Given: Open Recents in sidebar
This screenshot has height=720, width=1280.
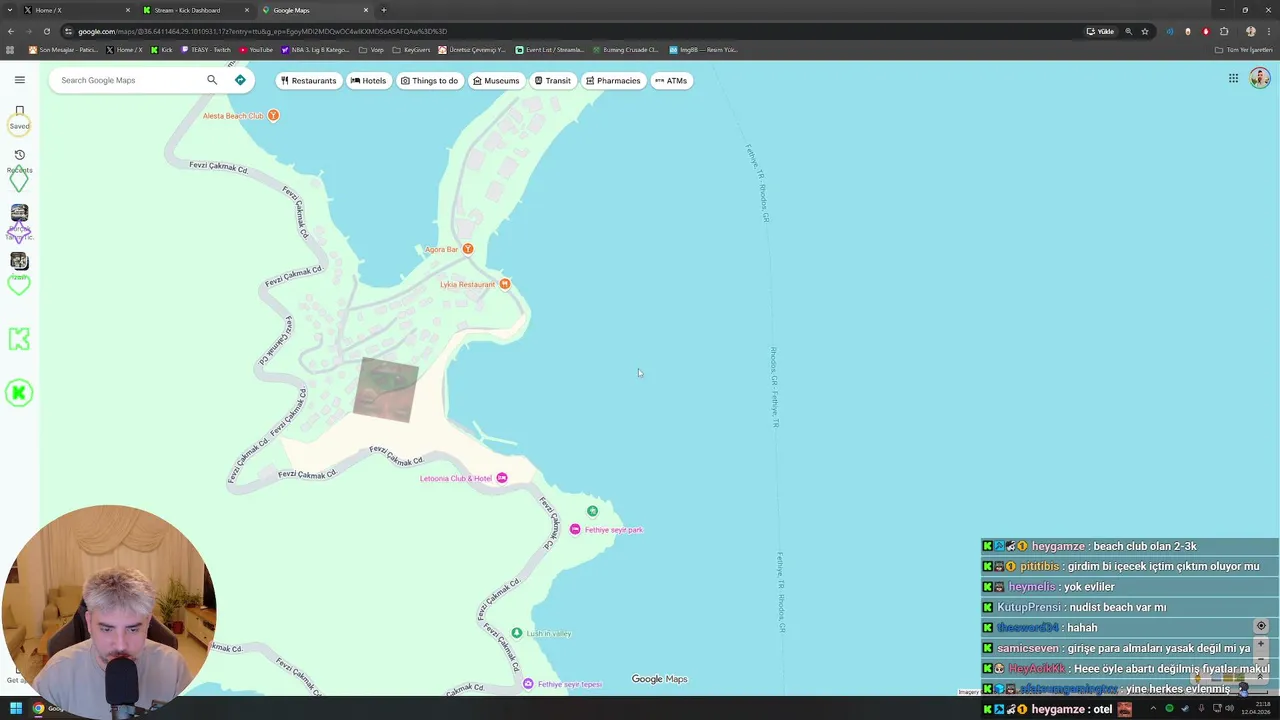Looking at the screenshot, I should (x=19, y=161).
